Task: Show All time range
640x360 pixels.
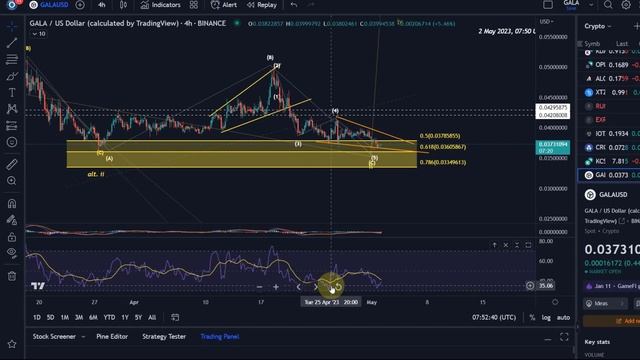Action: pyautogui.click(x=152, y=317)
